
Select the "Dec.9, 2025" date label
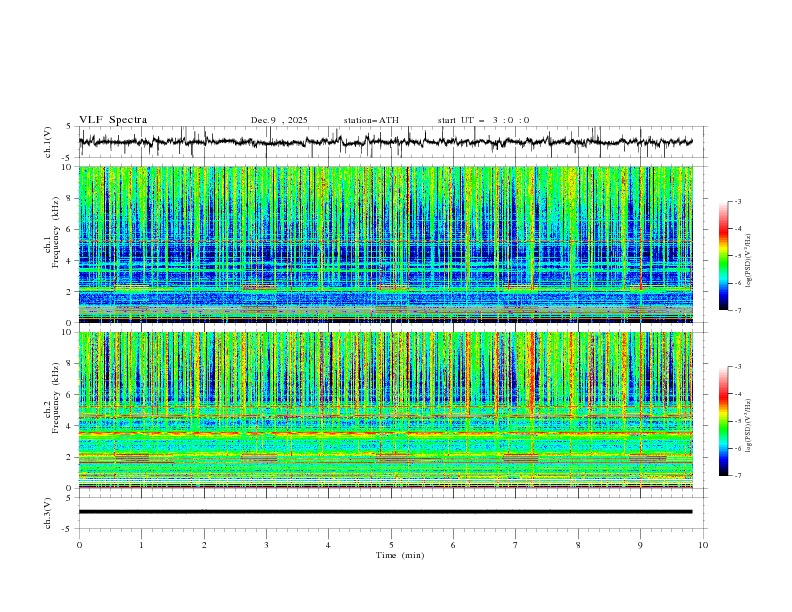pos(279,120)
